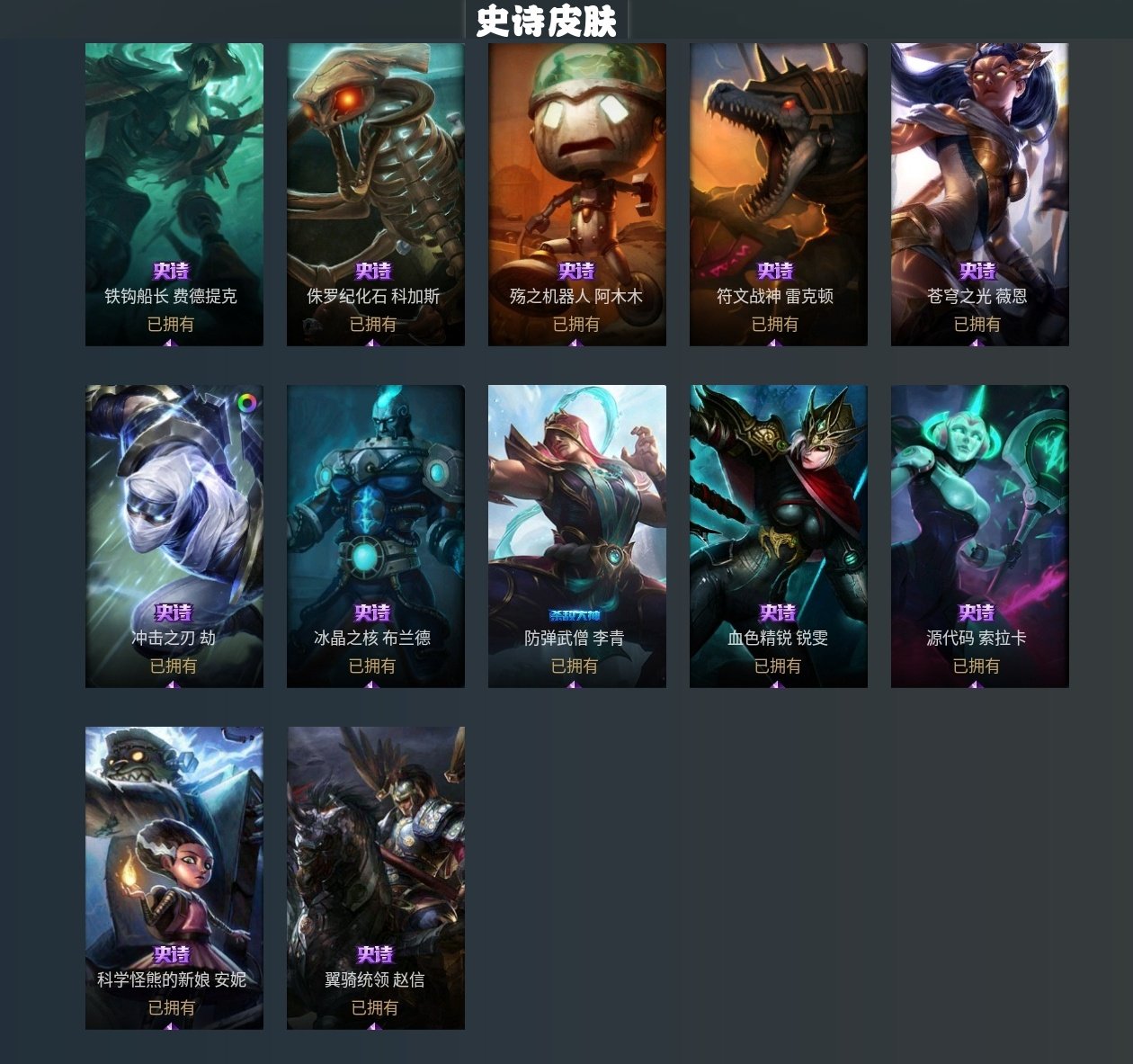Image resolution: width=1133 pixels, height=1064 pixels.
Task: Click the 史诗 badge on 冰晶之核 布兰德
Action: [372, 612]
